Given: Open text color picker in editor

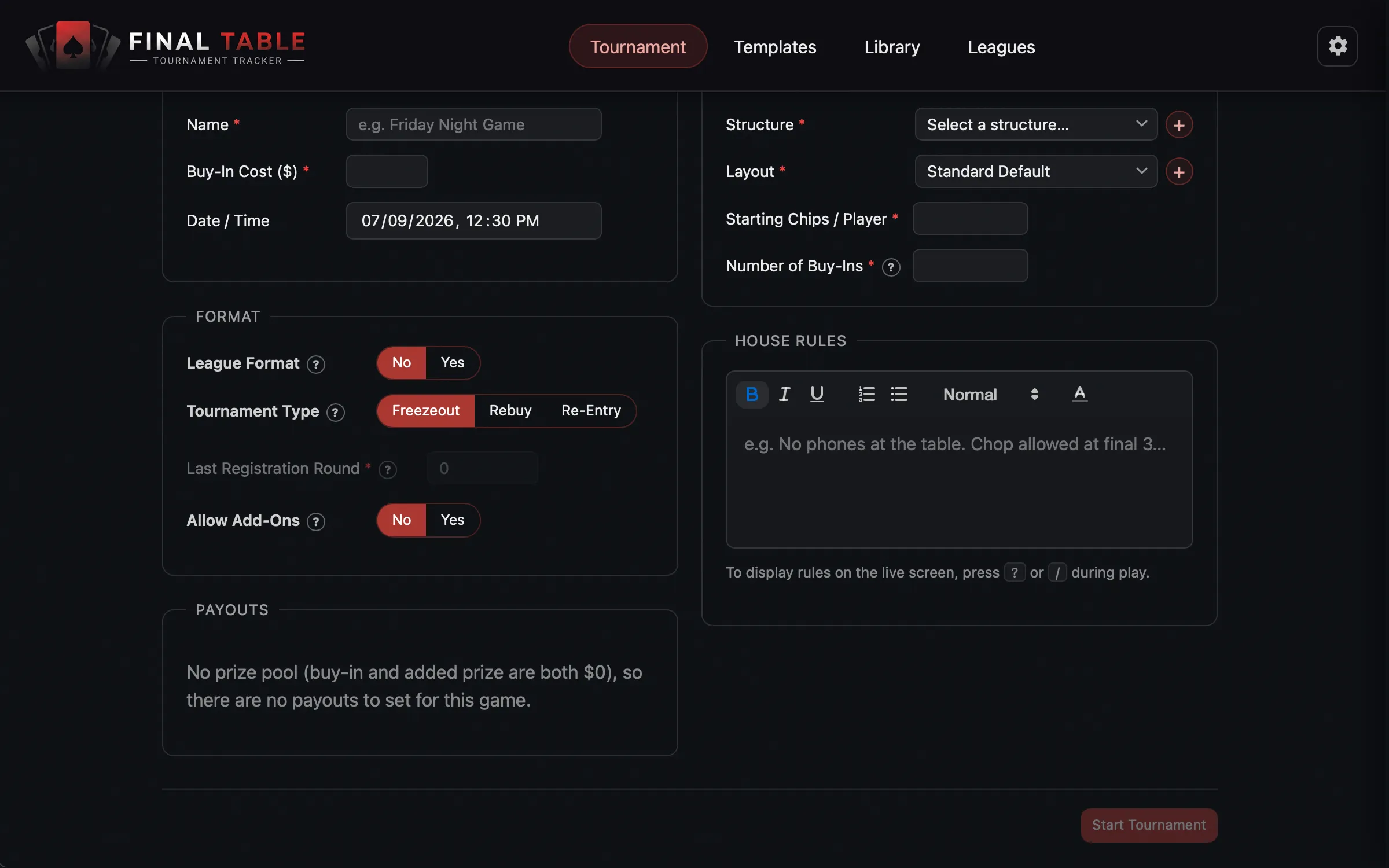Looking at the screenshot, I should coord(1079,395).
